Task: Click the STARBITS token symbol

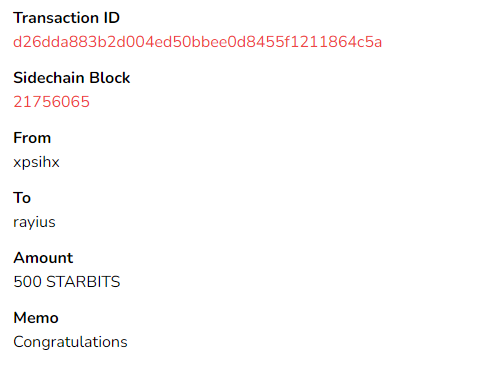Action: [x=83, y=282]
